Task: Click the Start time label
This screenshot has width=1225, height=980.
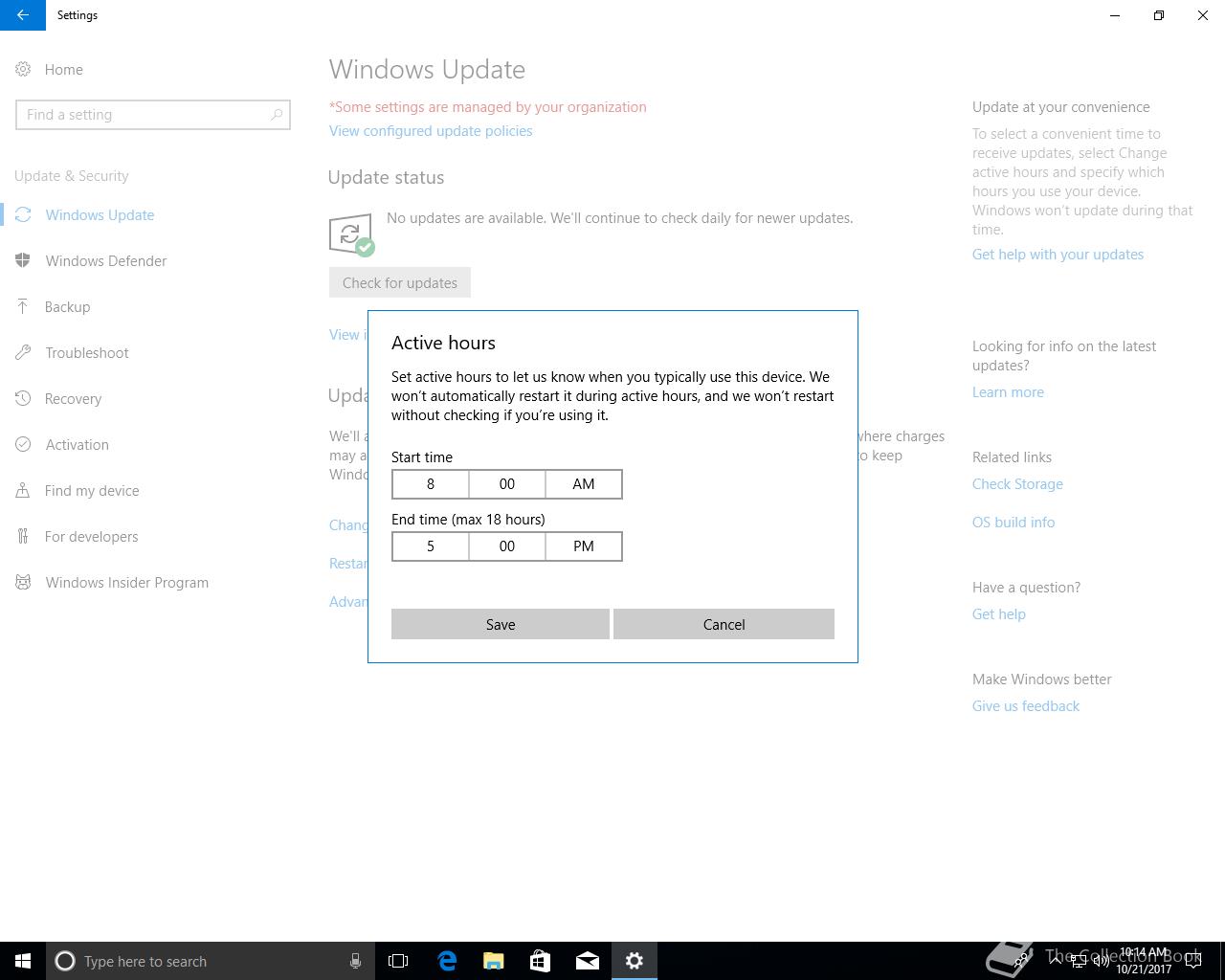Action: [x=422, y=457]
